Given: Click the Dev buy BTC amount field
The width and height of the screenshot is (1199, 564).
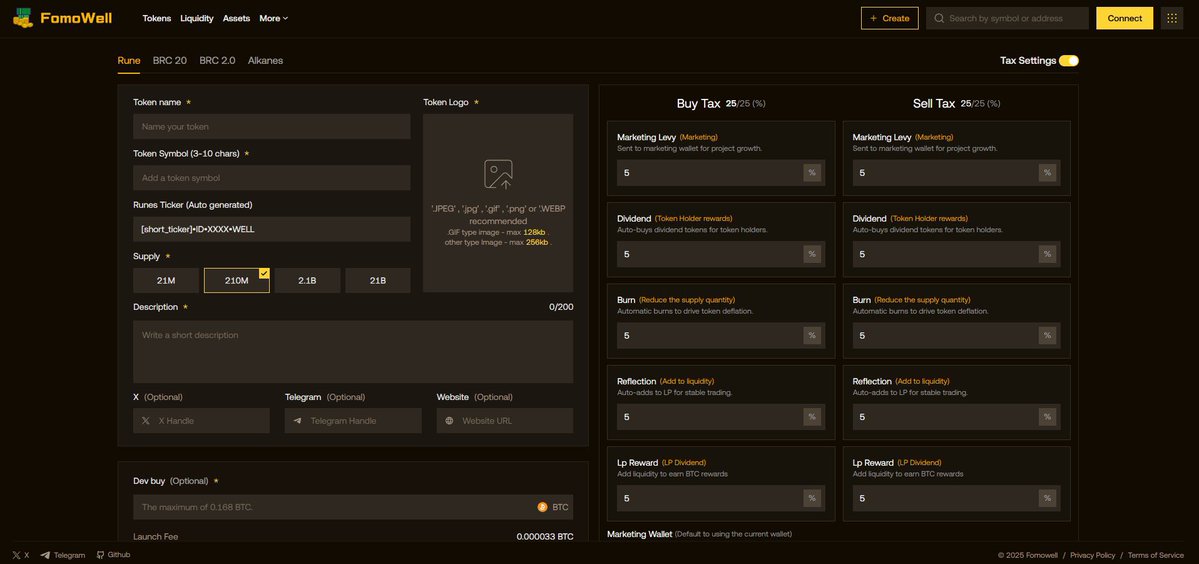Looking at the screenshot, I should click(353, 507).
